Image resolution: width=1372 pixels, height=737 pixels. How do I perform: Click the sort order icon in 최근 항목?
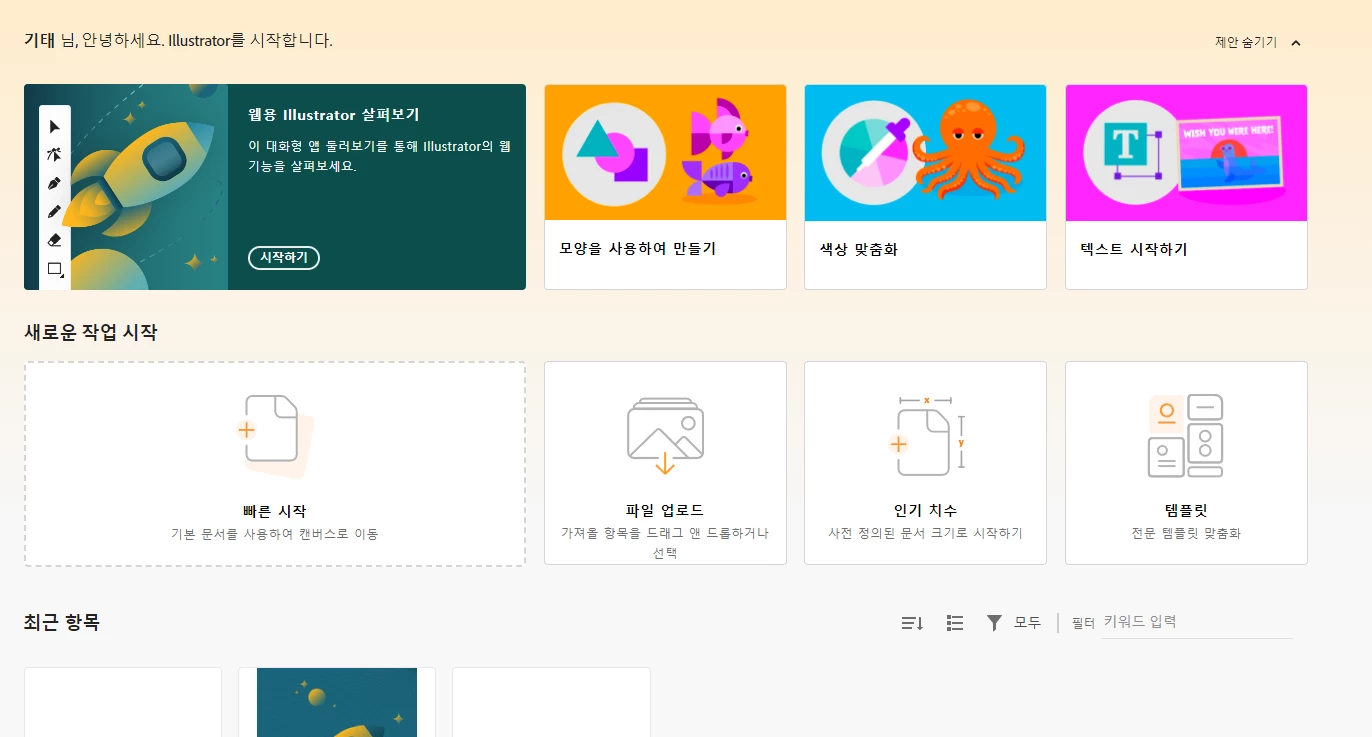point(912,623)
